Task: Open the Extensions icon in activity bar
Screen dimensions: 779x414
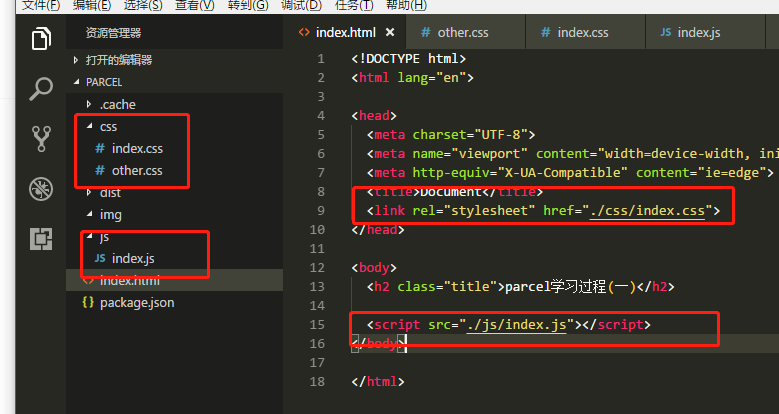Action: (x=41, y=239)
